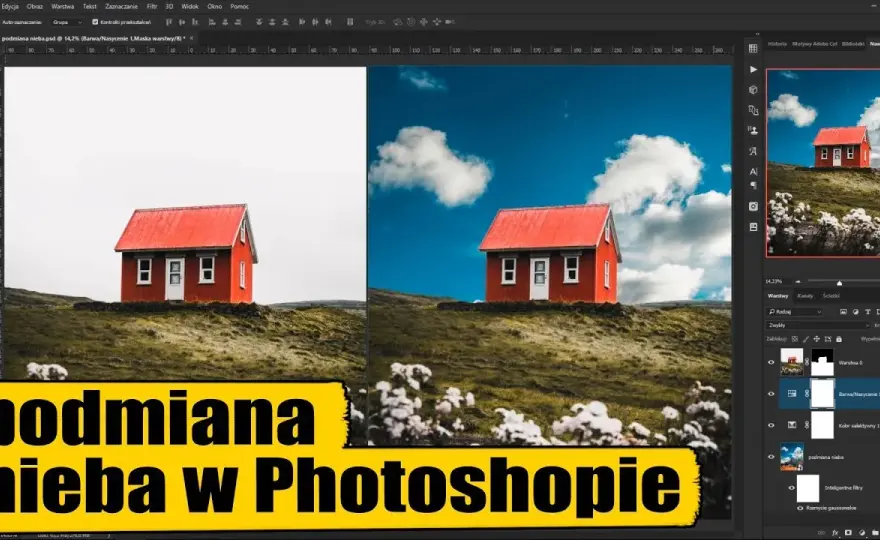Open the Warstwa menu

click(62, 7)
